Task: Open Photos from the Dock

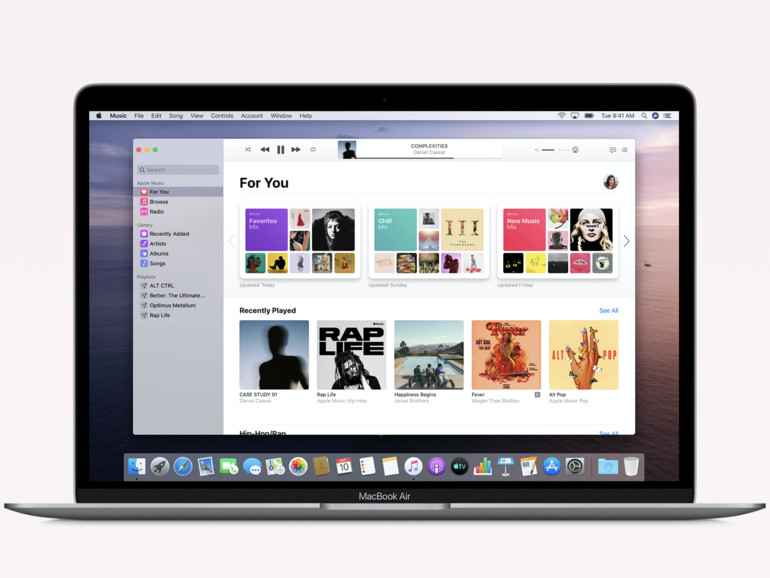Action: pyautogui.click(x=298, y=467)
